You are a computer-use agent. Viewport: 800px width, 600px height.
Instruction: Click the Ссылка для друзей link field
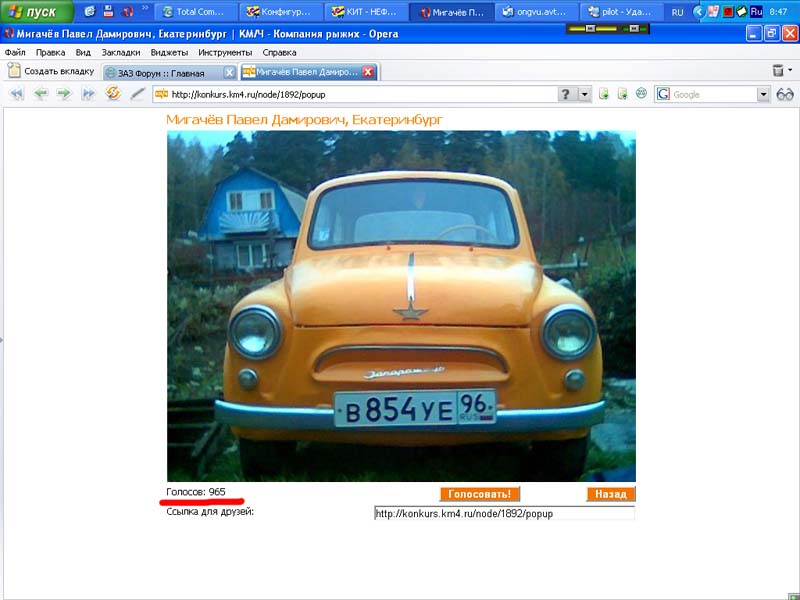point(504,513)
